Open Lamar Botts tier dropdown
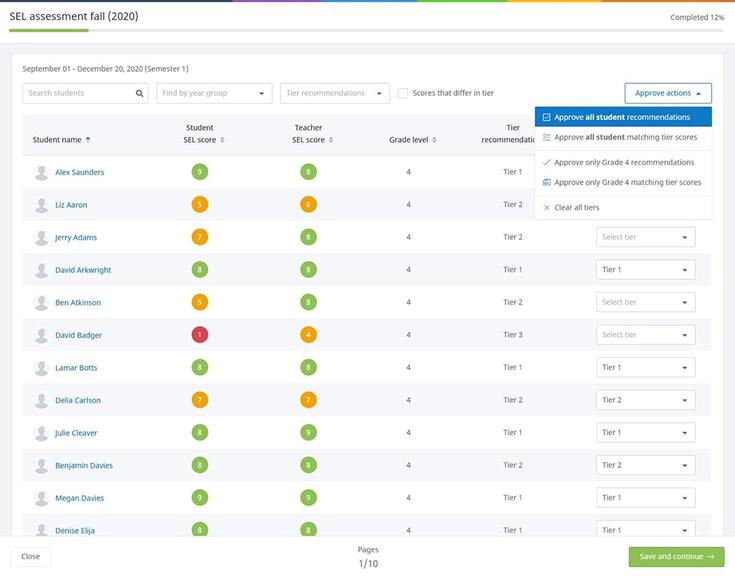The width and height of the screenshot is (735, 578). tap(645, 368)
